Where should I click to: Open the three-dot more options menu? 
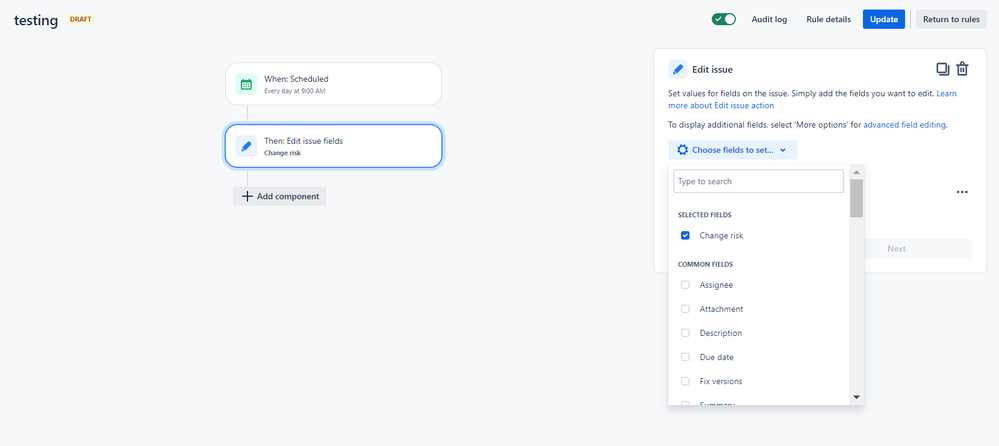[x=962, y=192]
